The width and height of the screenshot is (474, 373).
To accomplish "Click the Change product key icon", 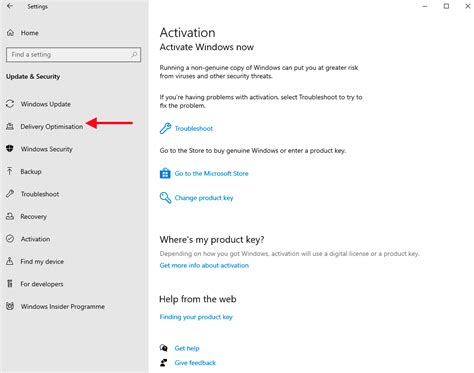I will [x=165, y=198].
